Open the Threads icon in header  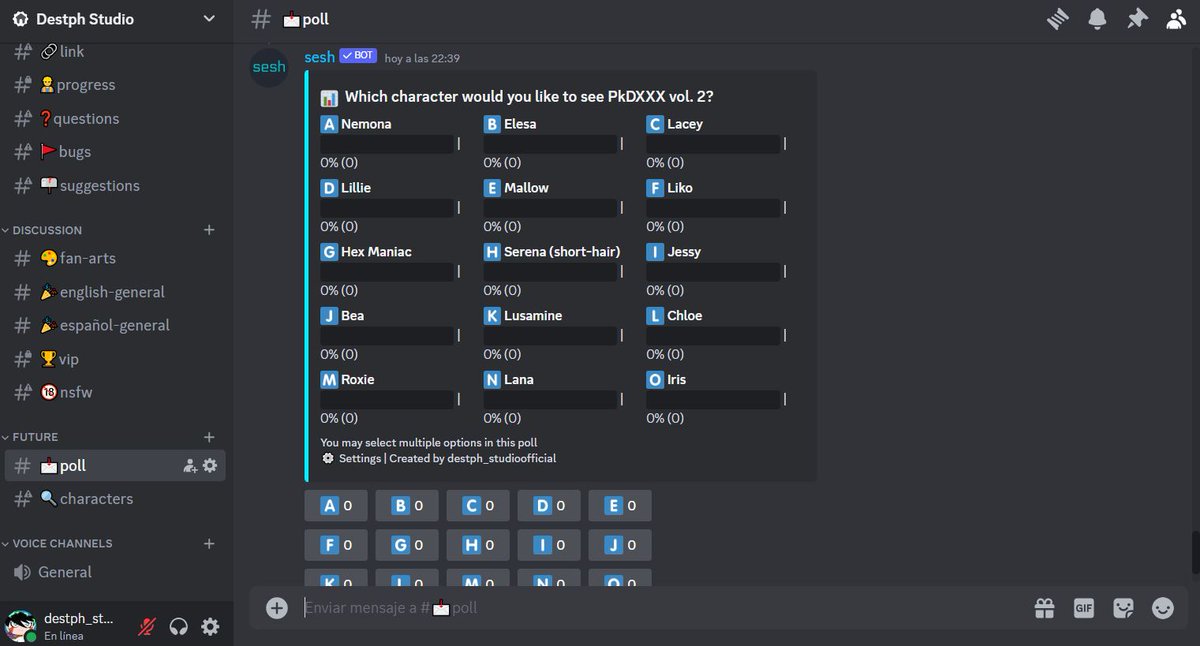click(x=1059, y=19)
